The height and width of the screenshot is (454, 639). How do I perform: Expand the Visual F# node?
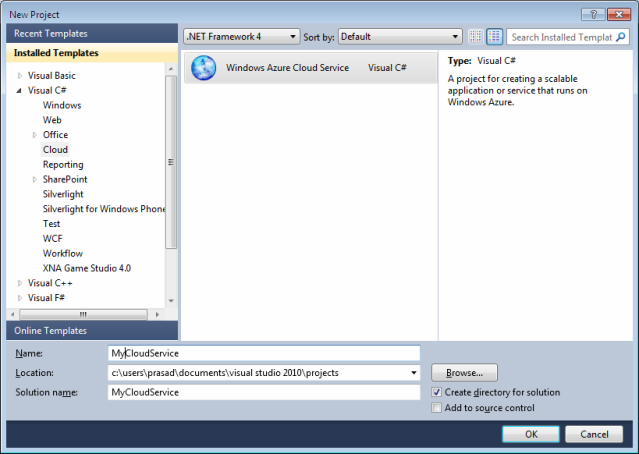point(20,298)
